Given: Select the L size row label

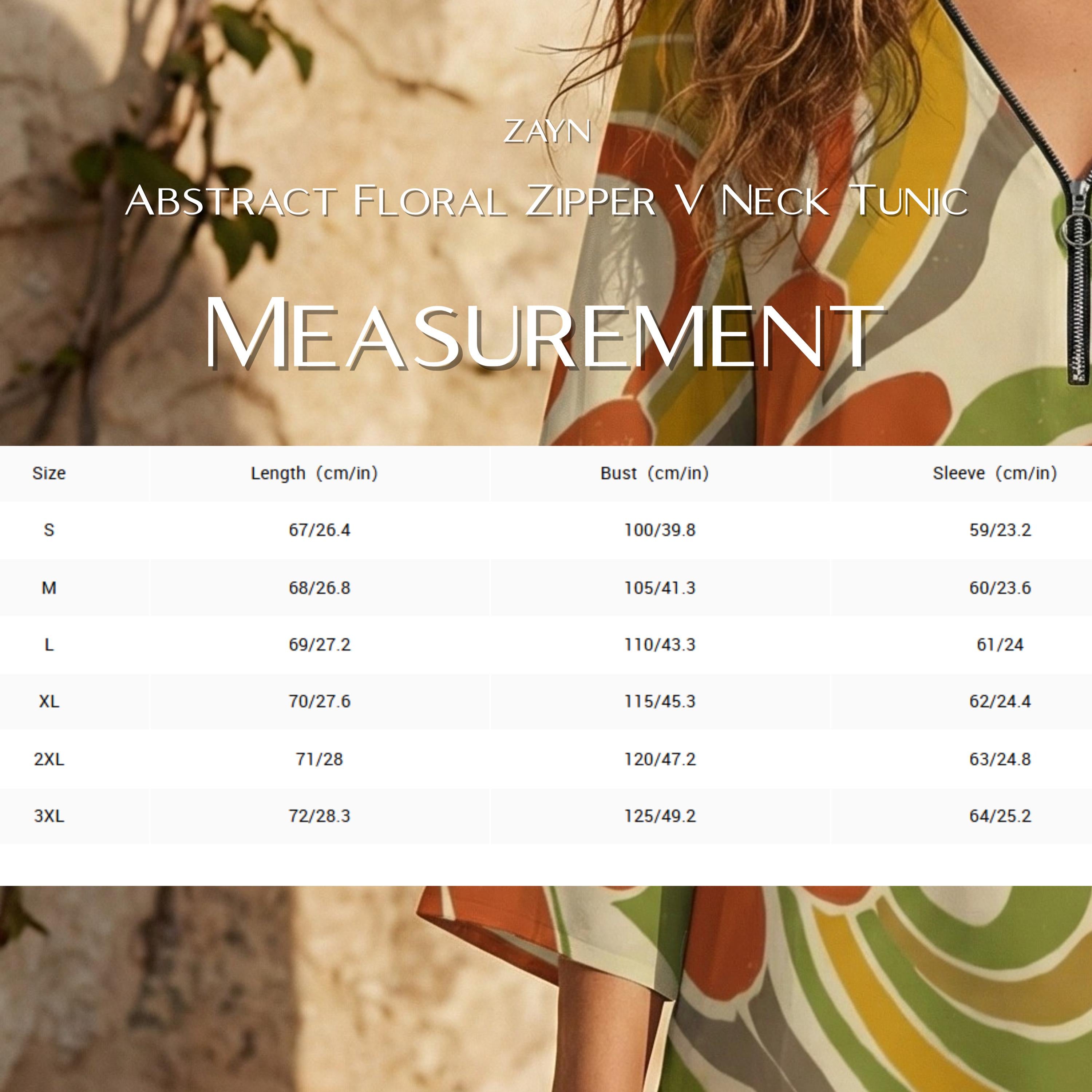Looking at the screenshot, I should coord(49,645).
